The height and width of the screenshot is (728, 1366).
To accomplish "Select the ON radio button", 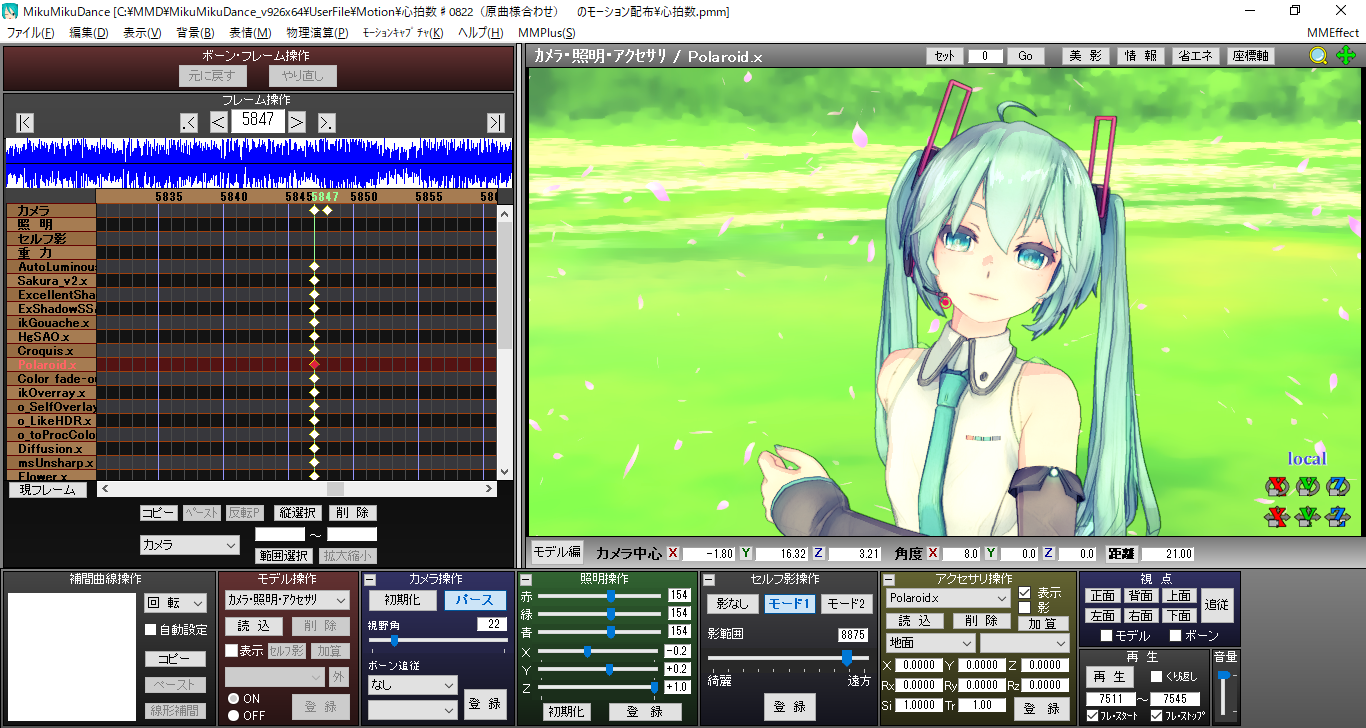I will pyautogui.click(x=233, y=699).
